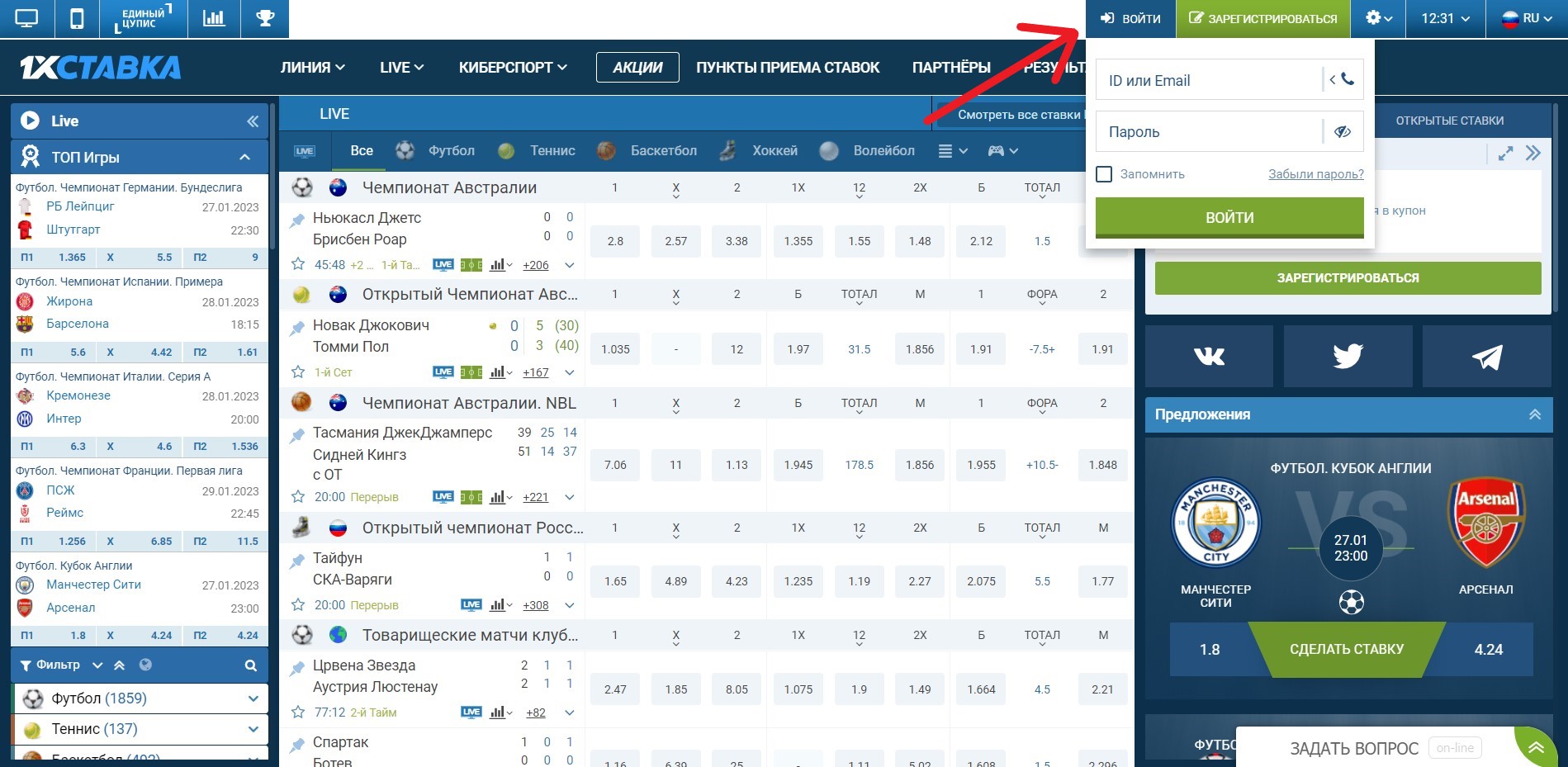Screen dimensions: 1568x767
Task: Open КИБЕРСПОРТ menu
Action: coord(513,68)
